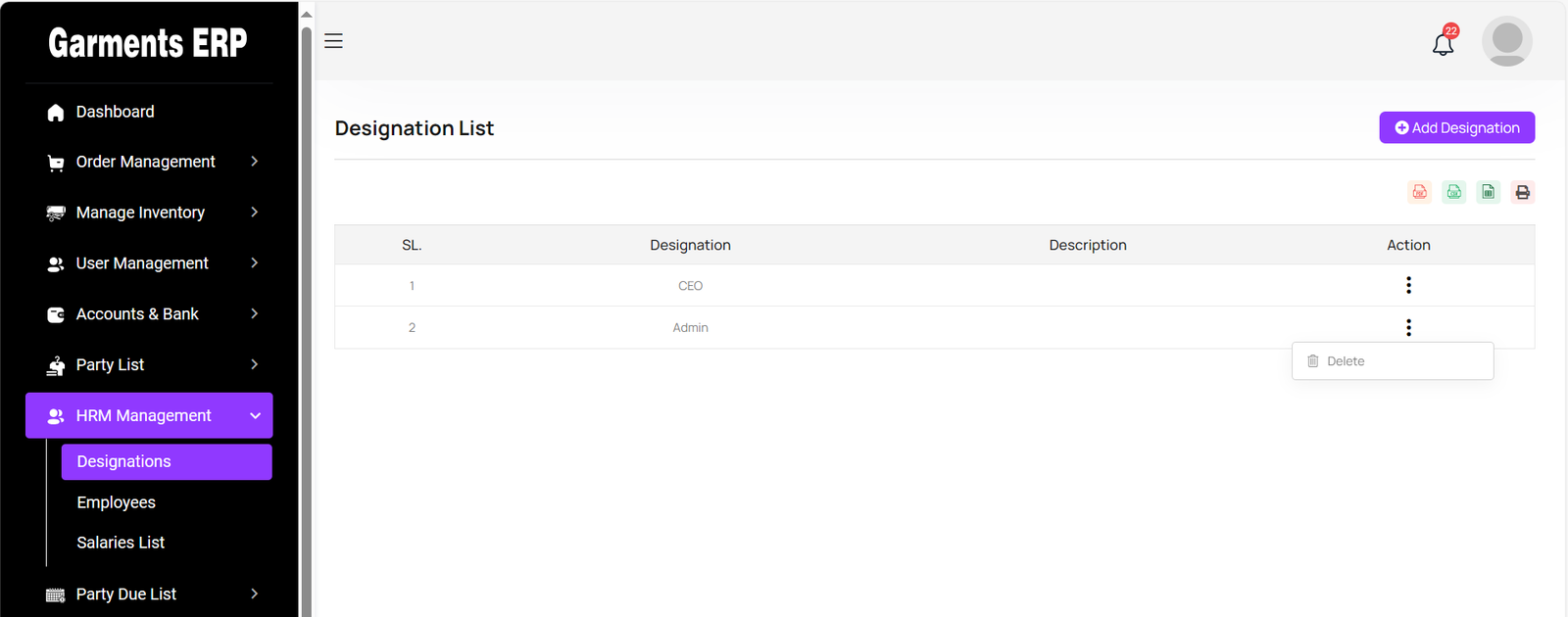Export designation list to Excel spreadsheet

point(1488,192)
